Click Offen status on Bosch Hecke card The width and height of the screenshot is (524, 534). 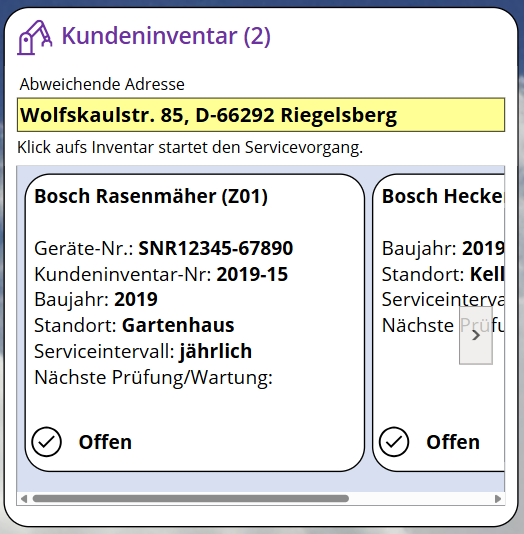[x=453, y=442]
